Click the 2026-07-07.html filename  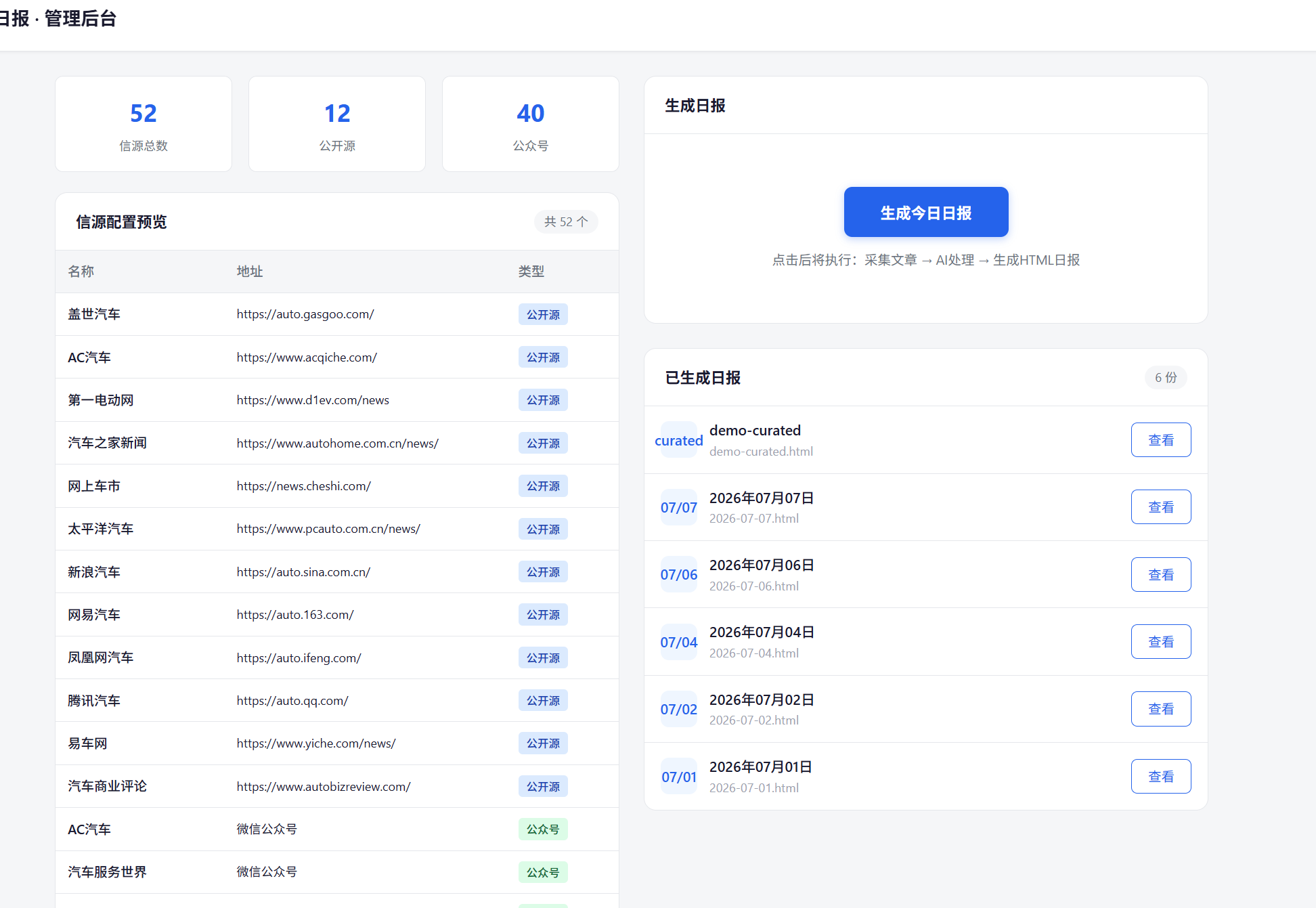click(754, 519)
